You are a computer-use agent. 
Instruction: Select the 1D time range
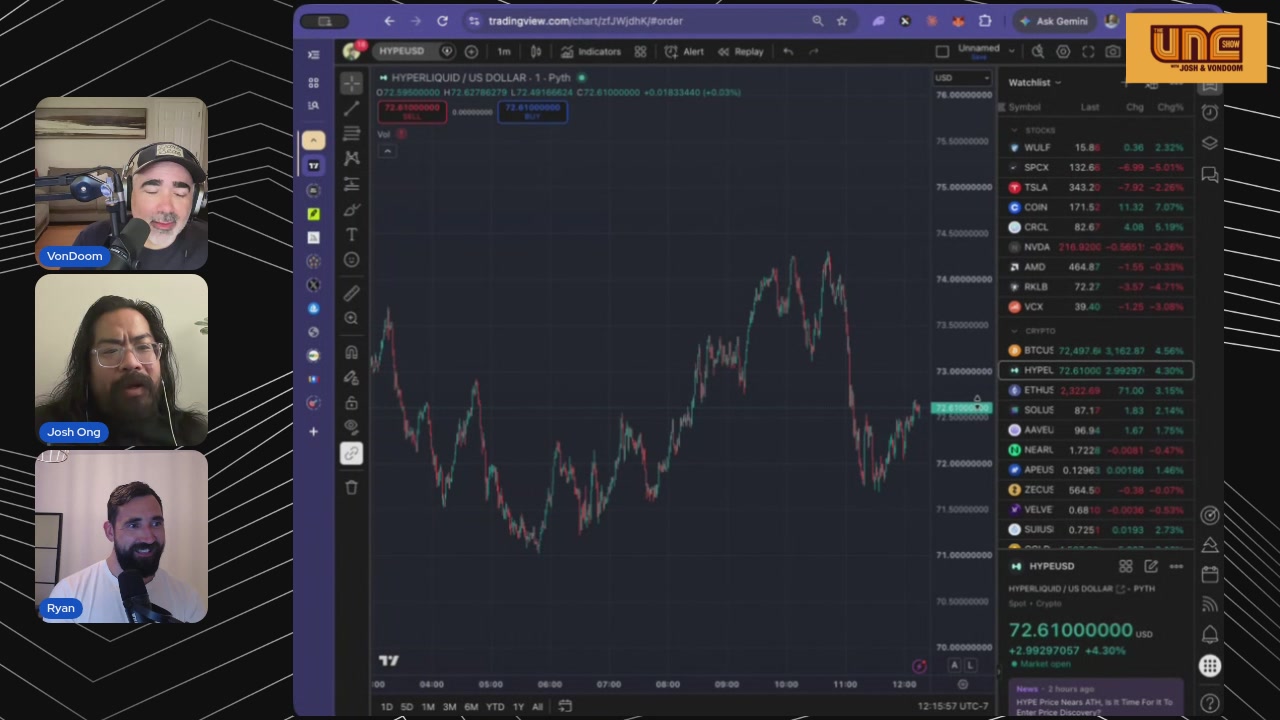tap(386, 707)
